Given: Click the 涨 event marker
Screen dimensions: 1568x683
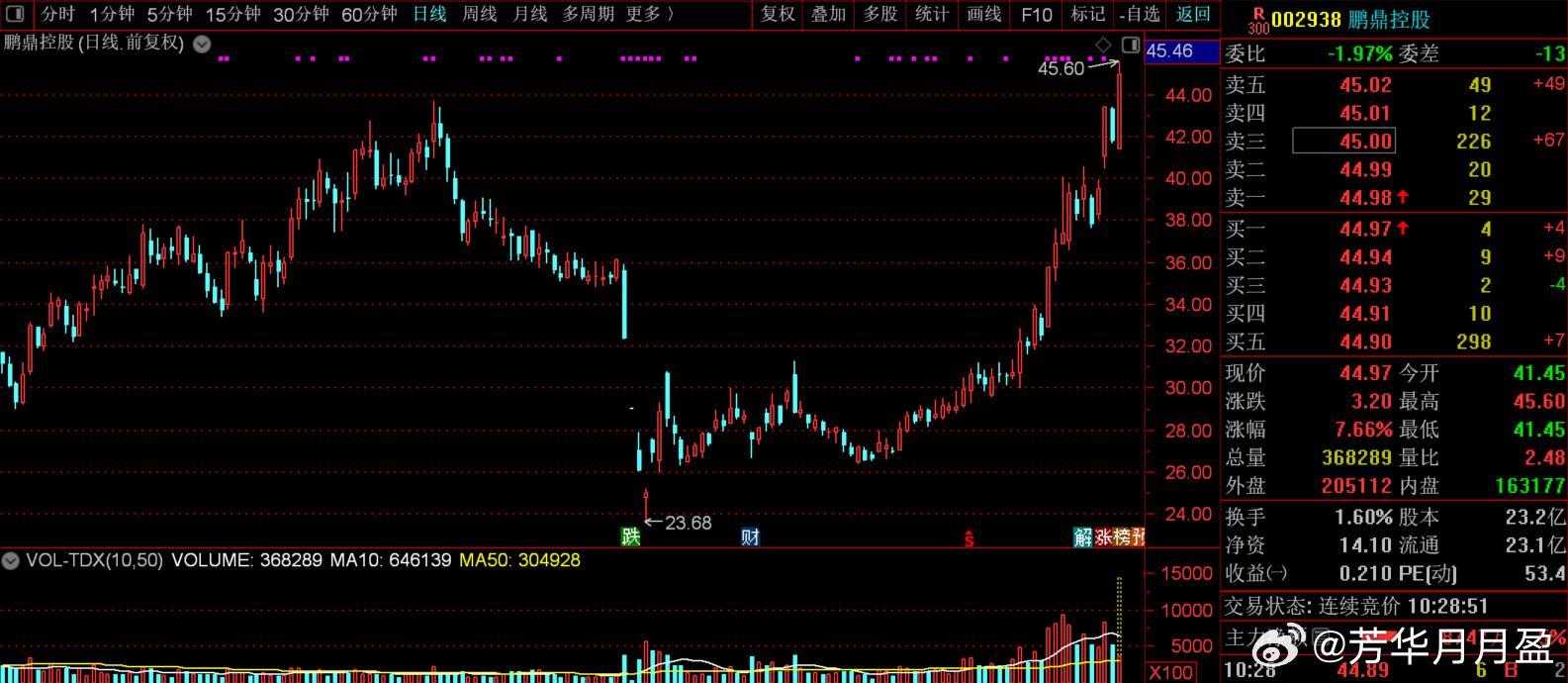Looking at the screenshot, I should pos(1103,537).
